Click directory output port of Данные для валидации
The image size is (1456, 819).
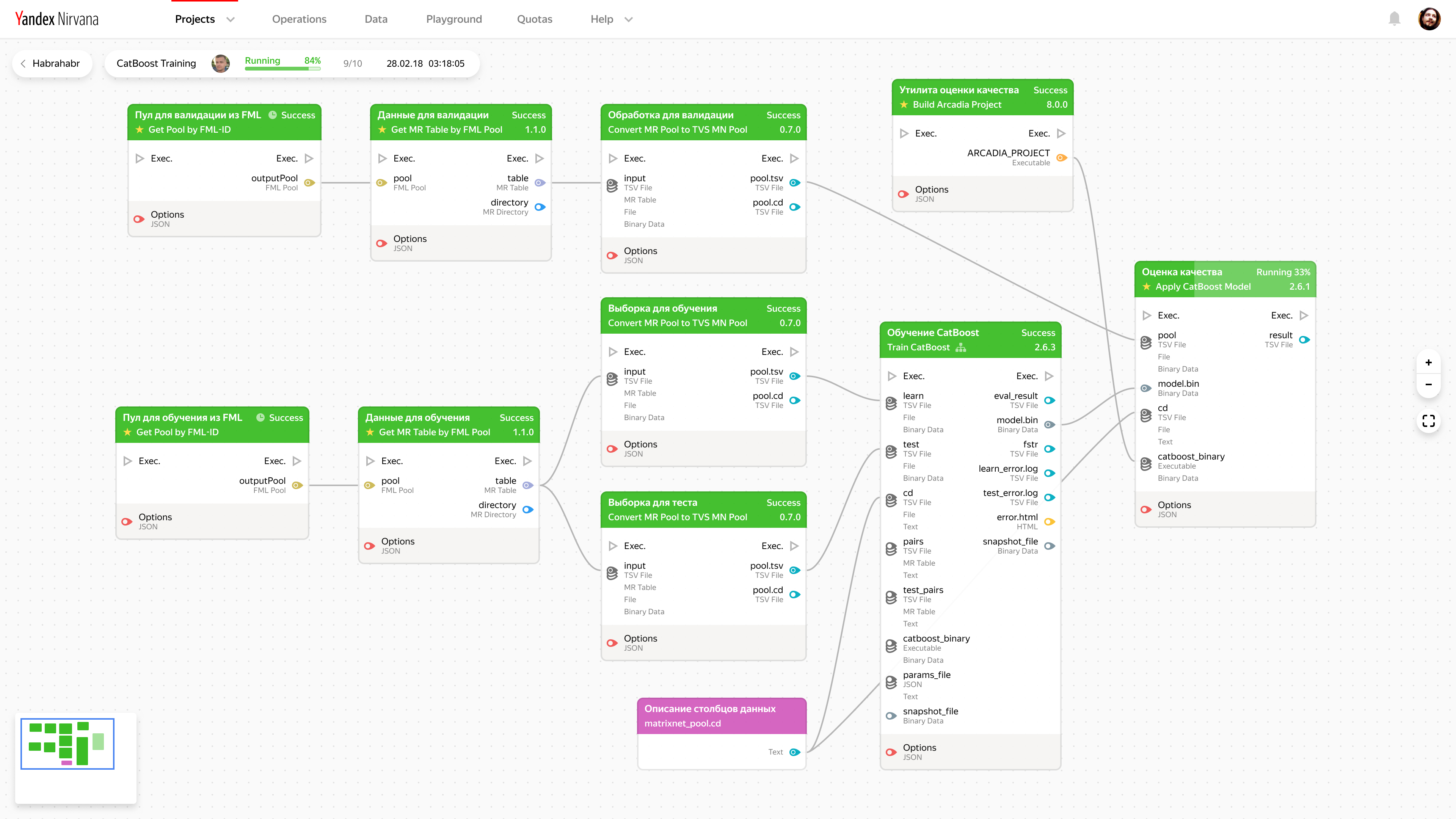[540, 207]
